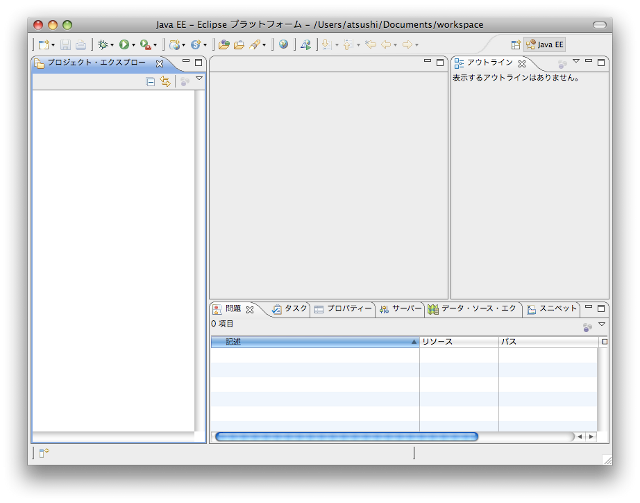Click the Print icon in toolbar
Screen dimensions: 640x503
(80, 44)
